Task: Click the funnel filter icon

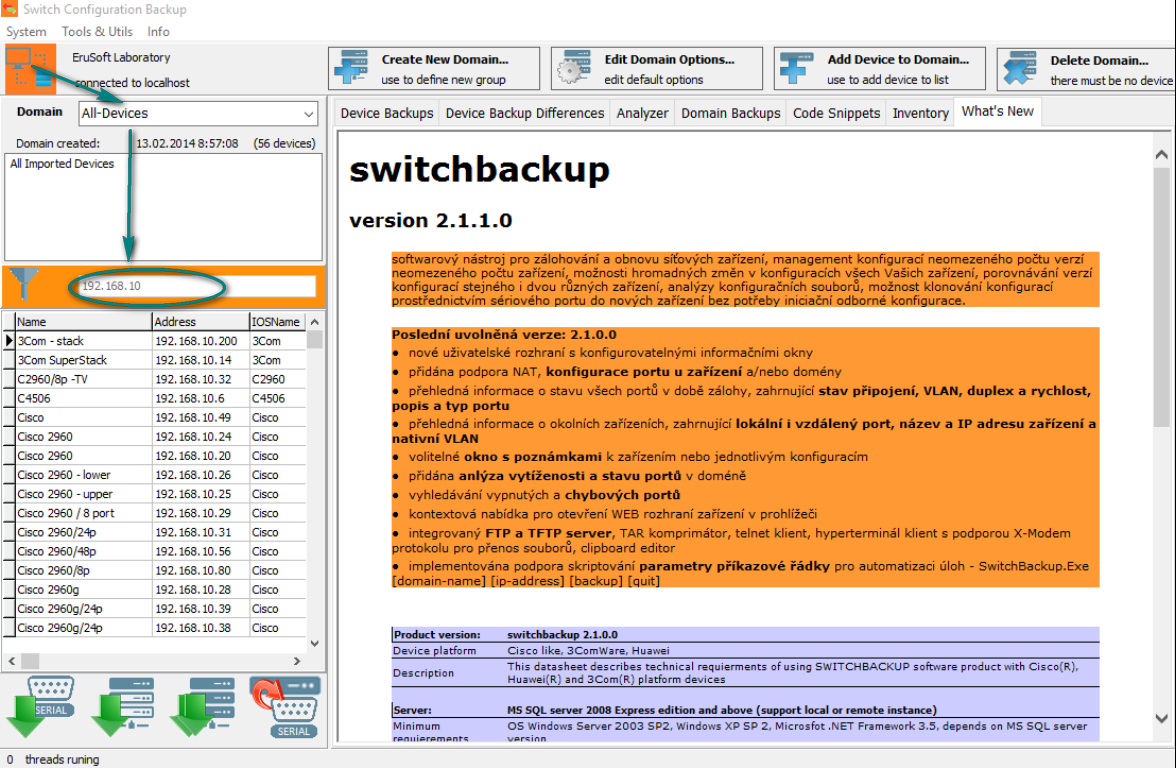Action: pyautogui.click(x=24, y=286)
